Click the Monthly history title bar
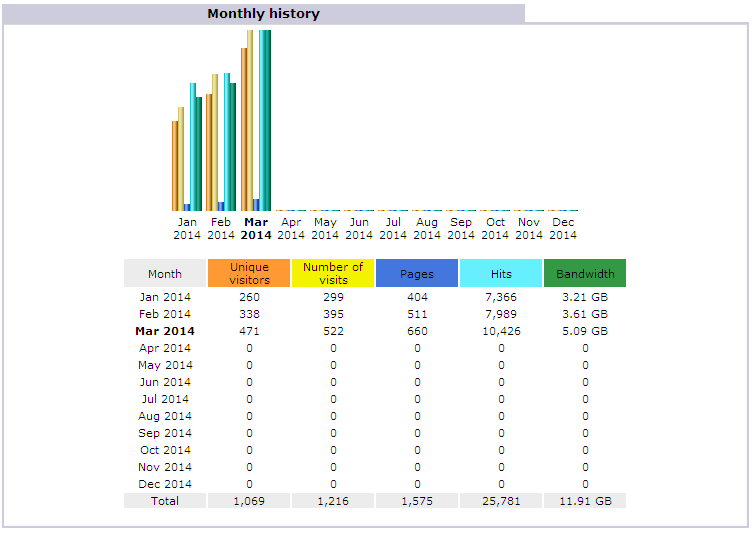Viewport: 753px width, 534px height. (x=264, y=14)
